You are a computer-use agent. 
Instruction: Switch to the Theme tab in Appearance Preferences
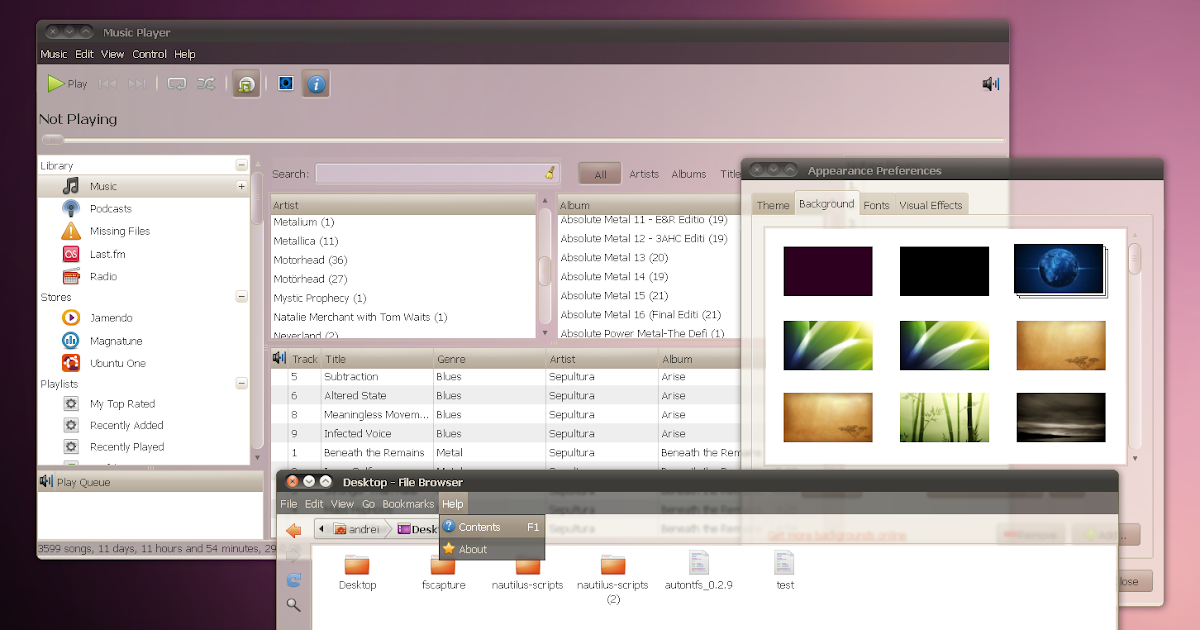pos(772,204)
